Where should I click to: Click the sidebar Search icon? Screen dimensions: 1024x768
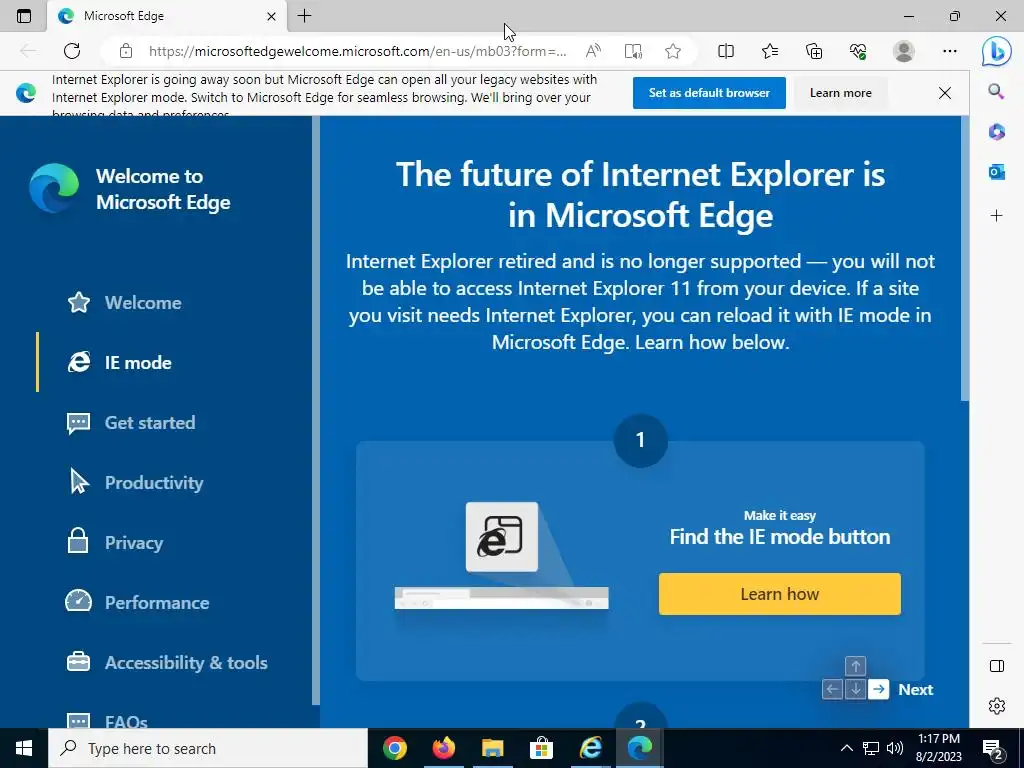pyautogui.click(x=996, y=91)
